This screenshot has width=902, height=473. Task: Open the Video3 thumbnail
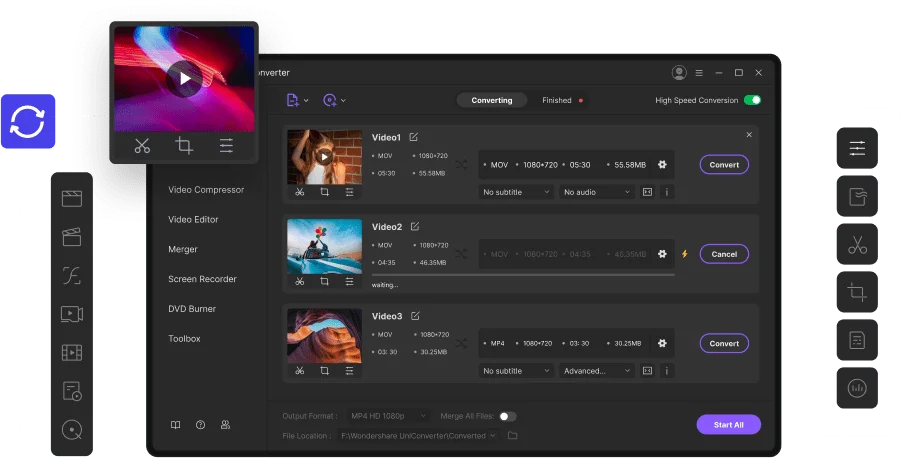click(x=324, y=335)
